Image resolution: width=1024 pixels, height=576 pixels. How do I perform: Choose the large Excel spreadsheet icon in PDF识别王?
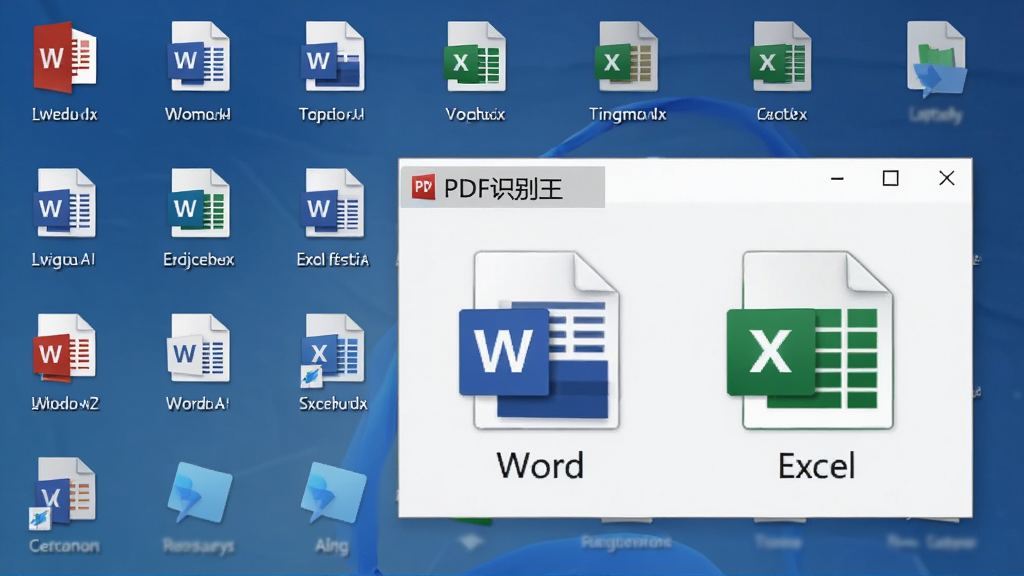tap(810, 340)
